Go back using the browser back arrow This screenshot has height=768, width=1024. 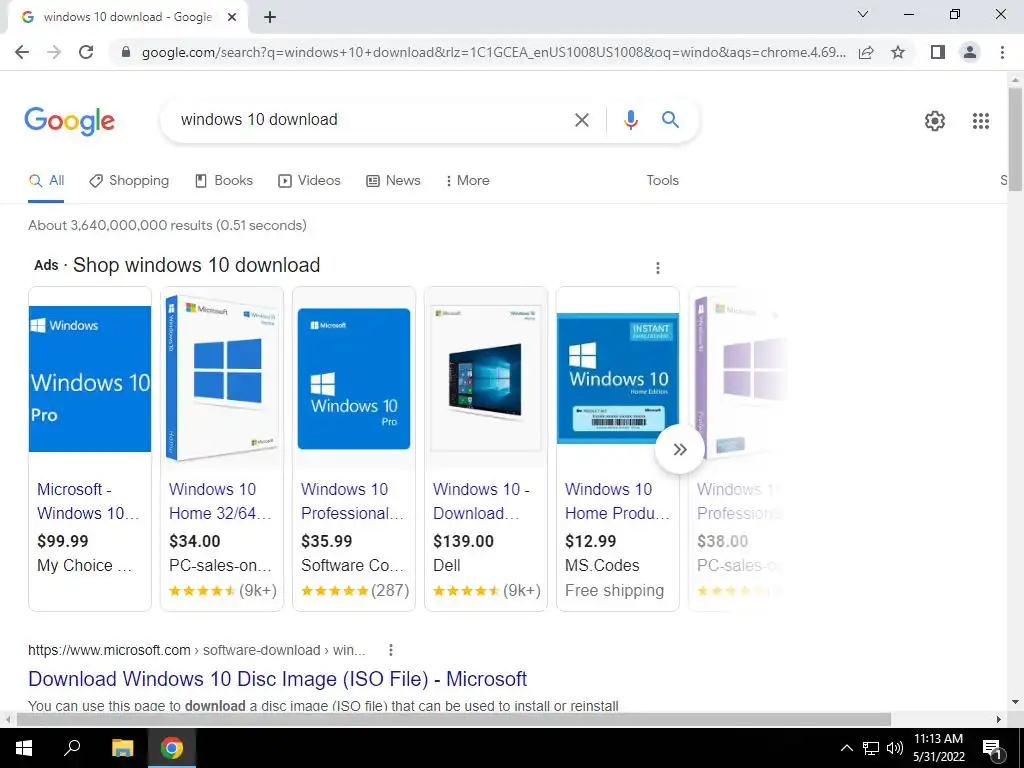pos(22,52)
